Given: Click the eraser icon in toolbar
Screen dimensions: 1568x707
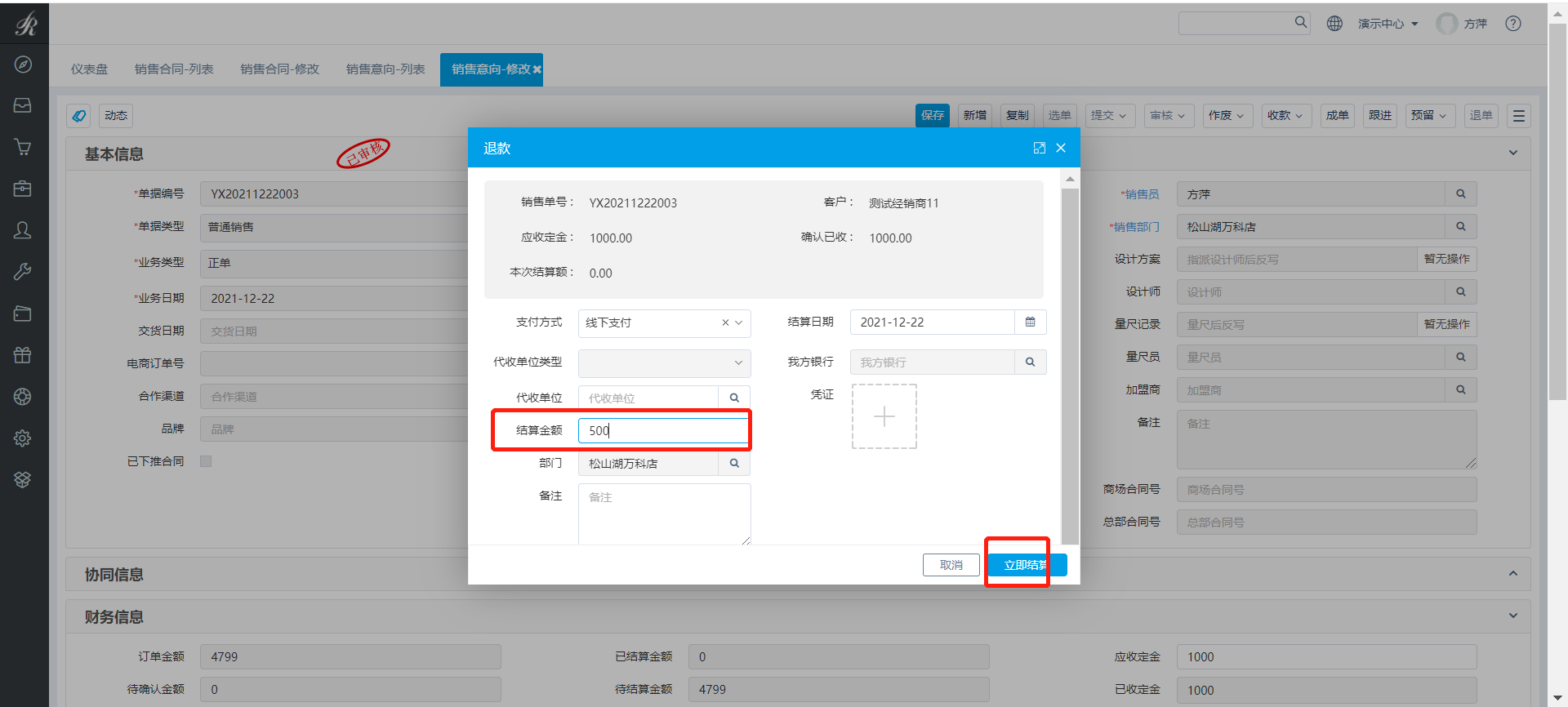Looking at the screenshot, I should point(79,116).
